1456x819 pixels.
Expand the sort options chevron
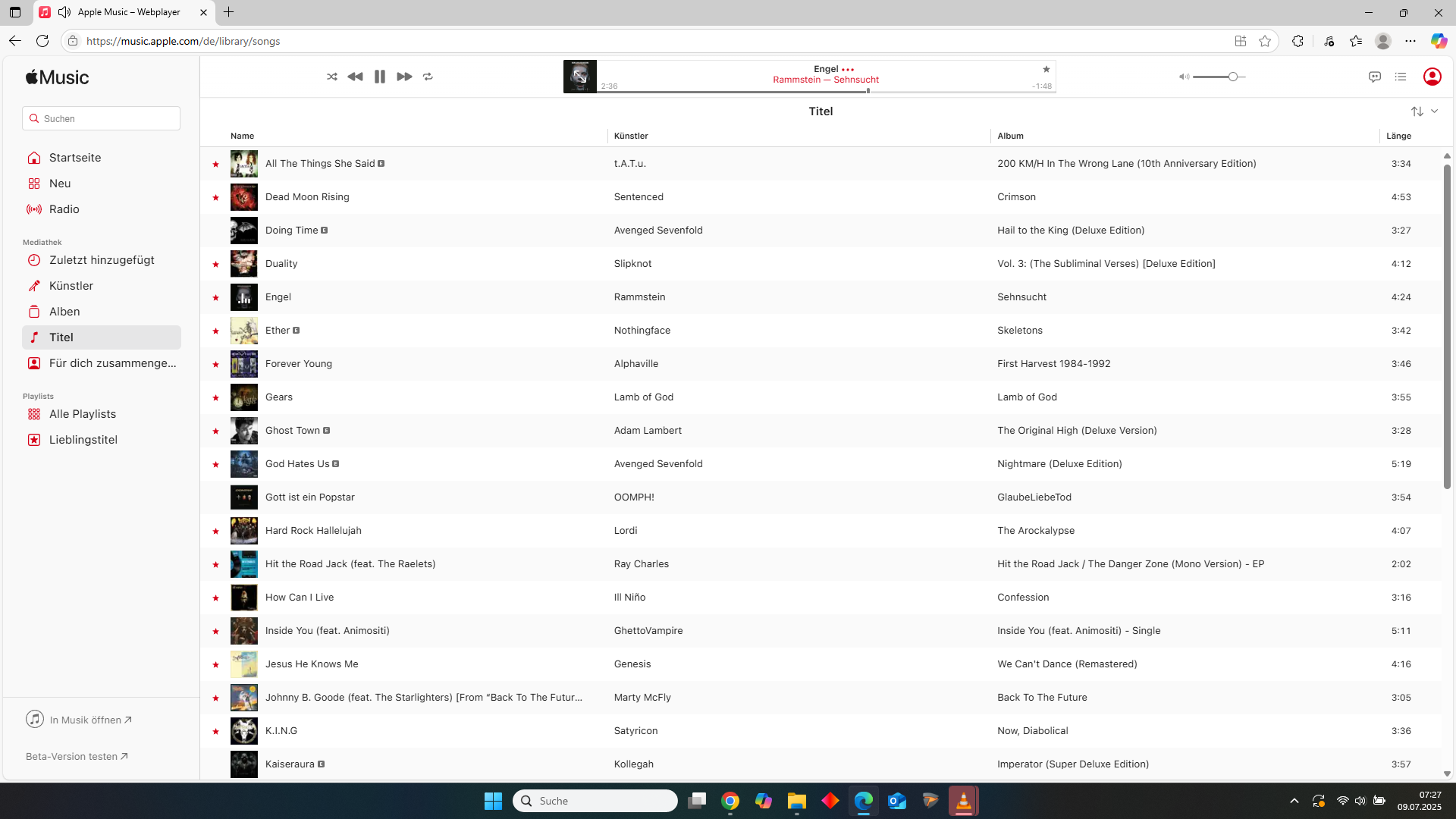pyautogui.click(x=1435, y=111)
